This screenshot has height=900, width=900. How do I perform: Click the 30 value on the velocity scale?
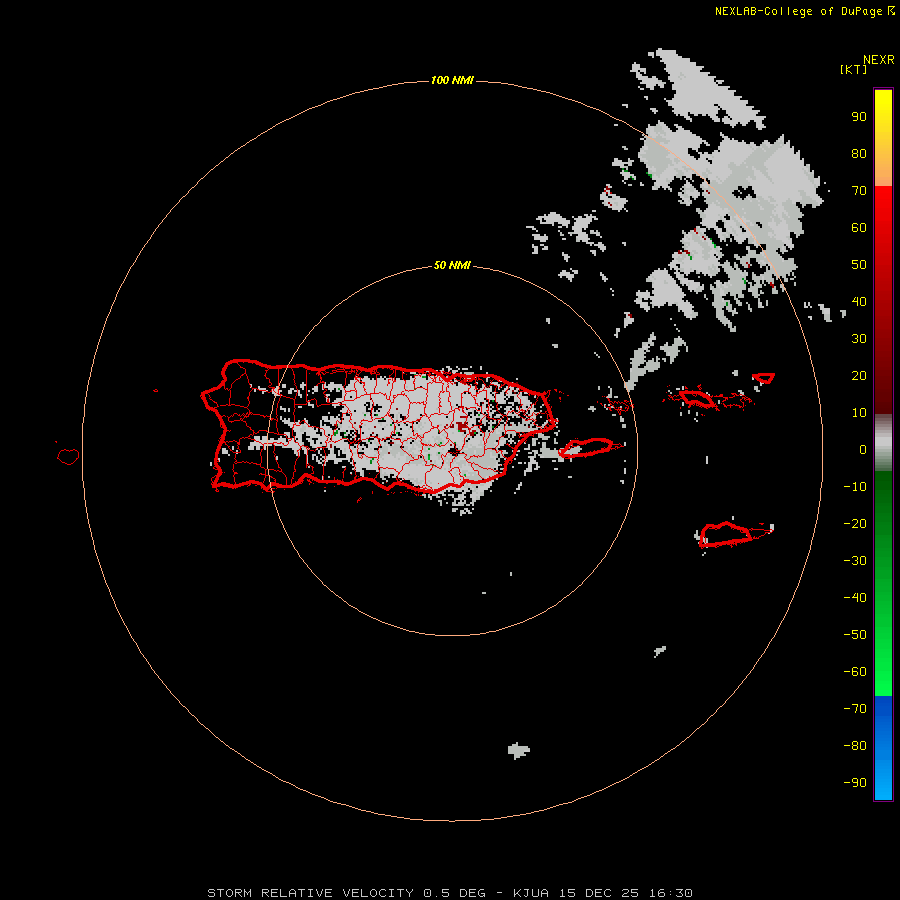click(859, 339)
